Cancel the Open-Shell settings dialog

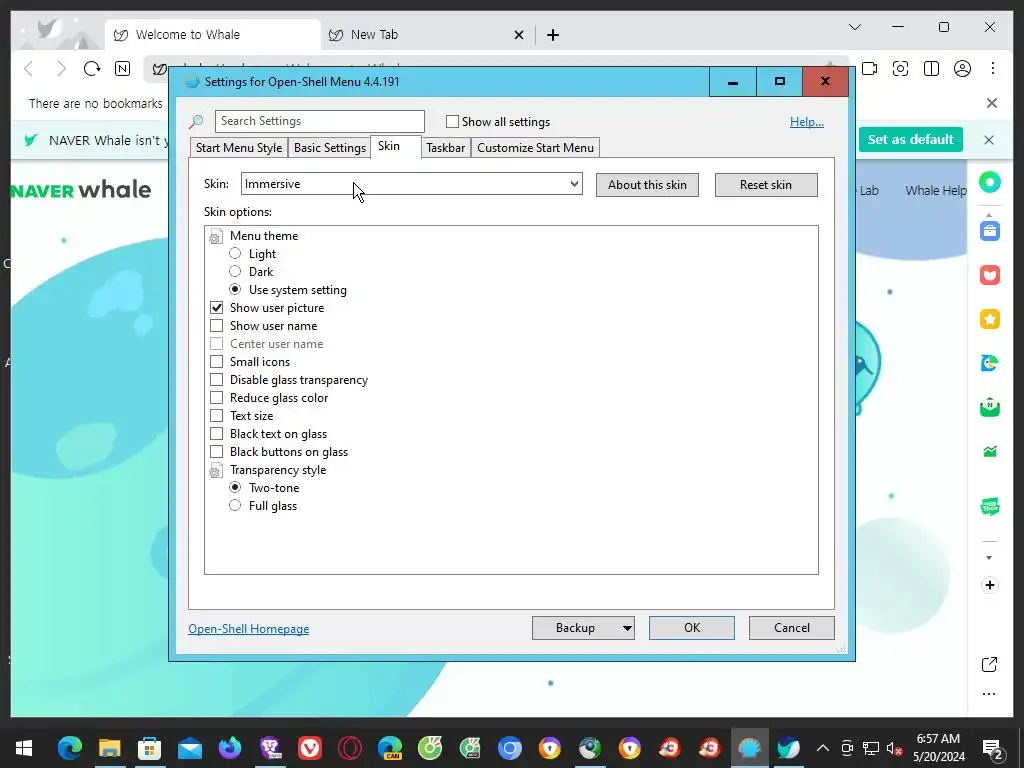tap(792, 628)
